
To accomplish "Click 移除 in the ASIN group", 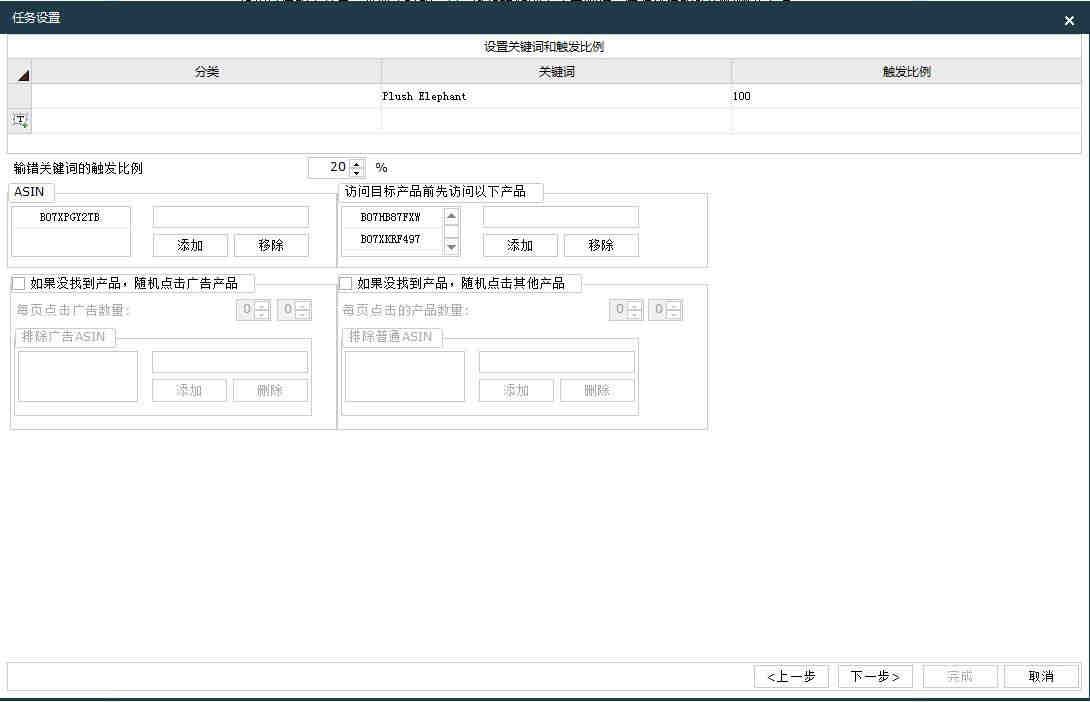I will coord(271,245).
